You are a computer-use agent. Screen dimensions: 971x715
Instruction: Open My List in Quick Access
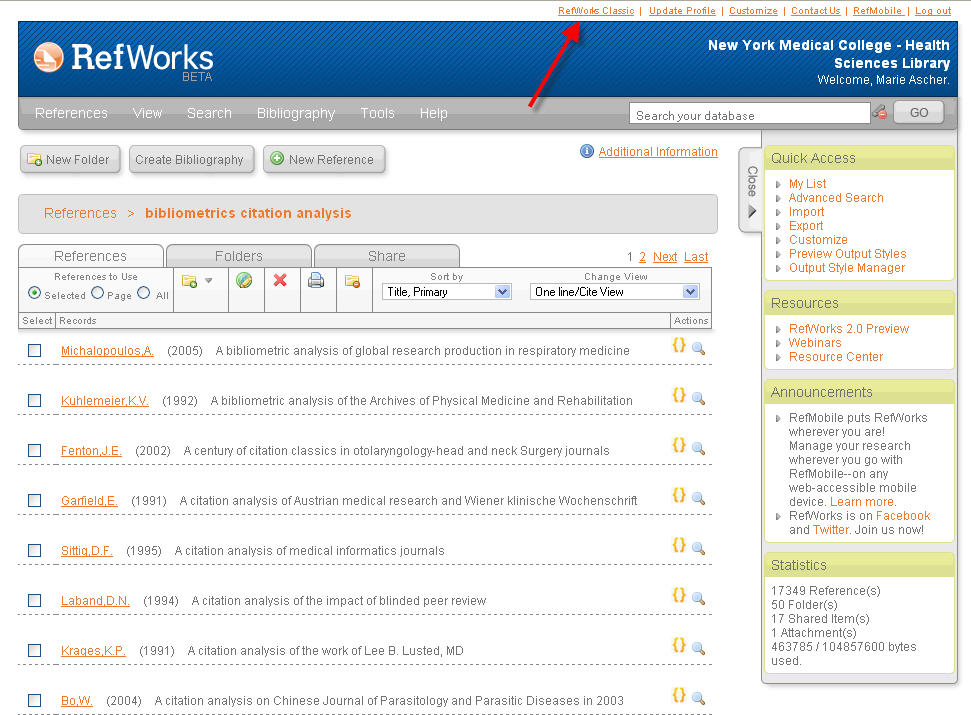[x=807, y=184]
